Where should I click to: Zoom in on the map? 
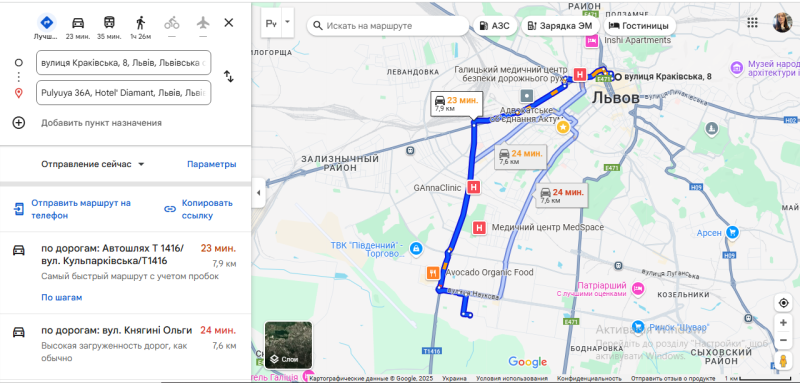[x=783, y=322]
